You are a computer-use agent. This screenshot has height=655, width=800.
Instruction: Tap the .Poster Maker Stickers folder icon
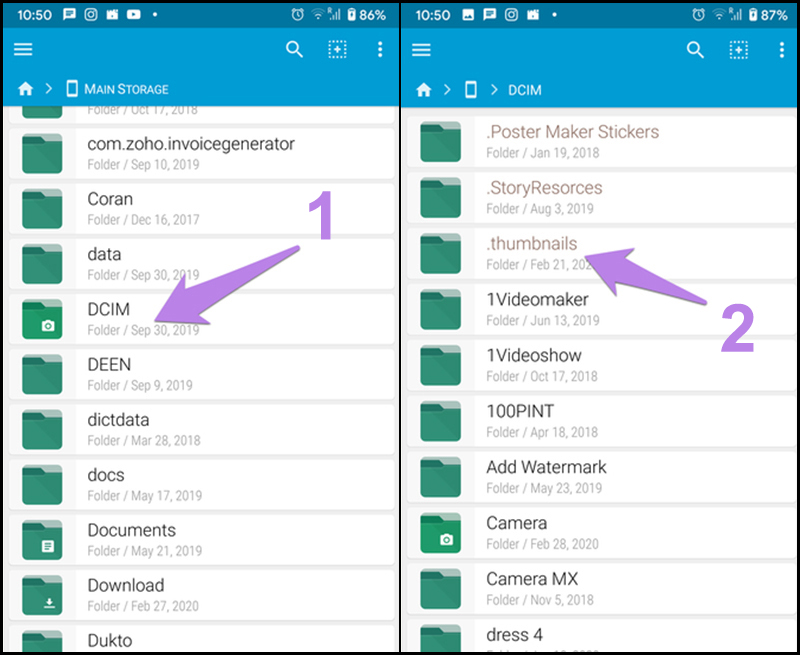coord(440,142)
